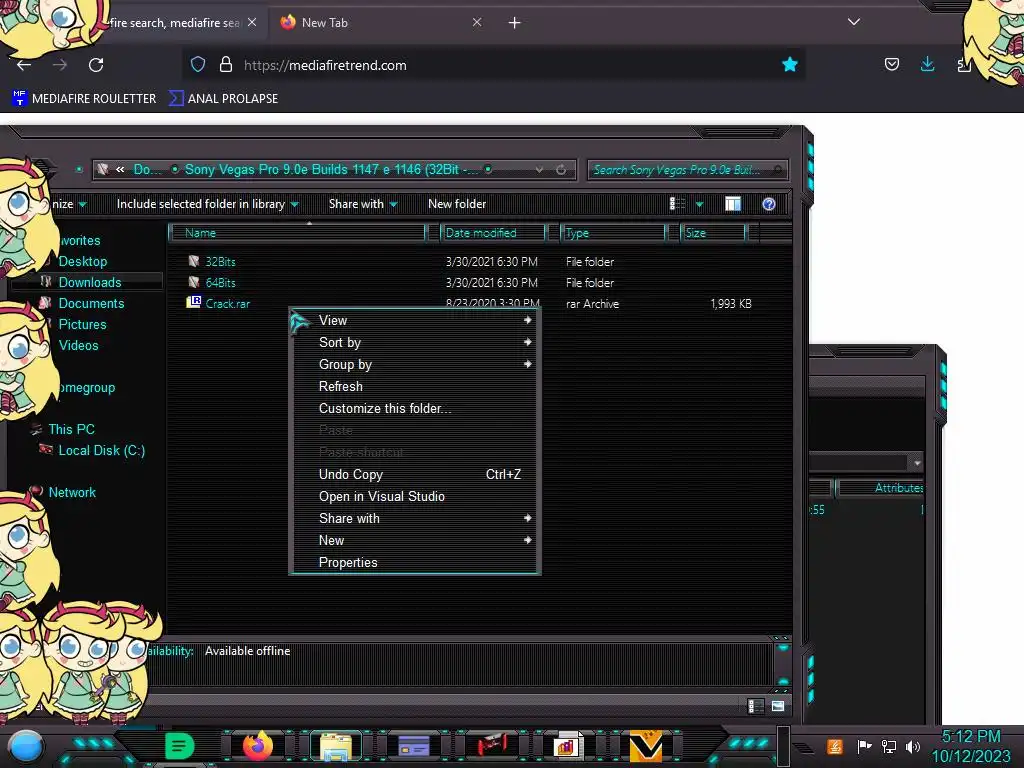Image resolution: width=1024 pixels, height=768 pixels.
Task: Open the MEDIAFIRE ROULETTER bookmark
Action: point(84,99)
